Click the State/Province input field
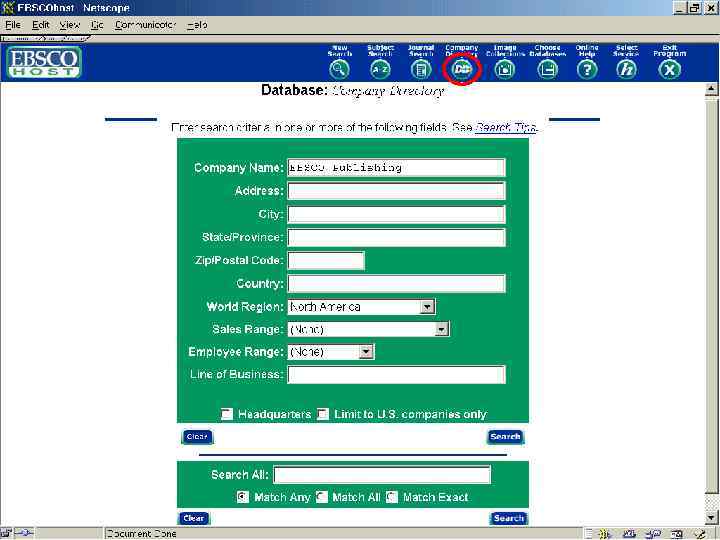Viewport: 720px width, 540px height. coord(396,237)
